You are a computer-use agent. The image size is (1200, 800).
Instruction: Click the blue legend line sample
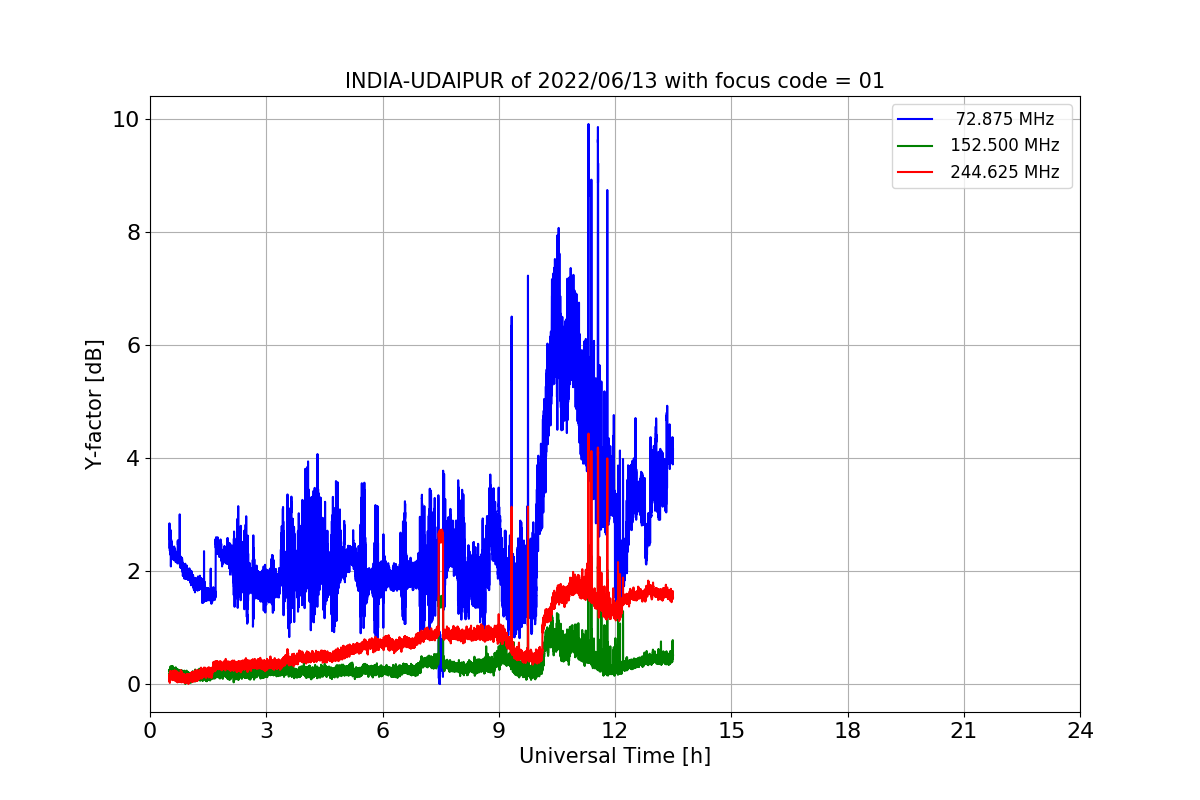point(915,119)
